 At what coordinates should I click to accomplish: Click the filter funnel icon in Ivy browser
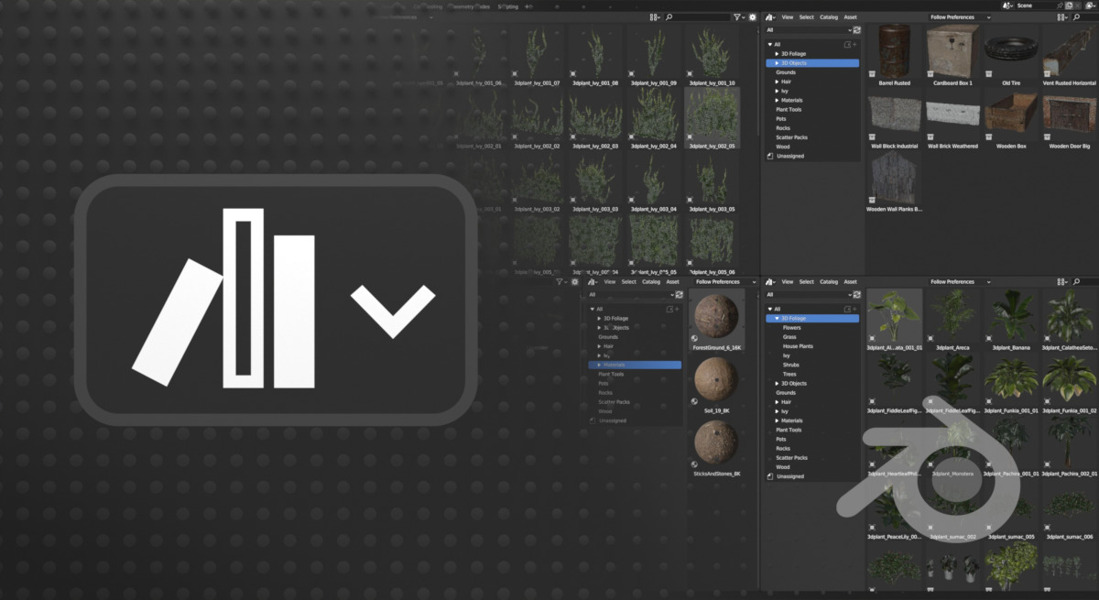737,17
